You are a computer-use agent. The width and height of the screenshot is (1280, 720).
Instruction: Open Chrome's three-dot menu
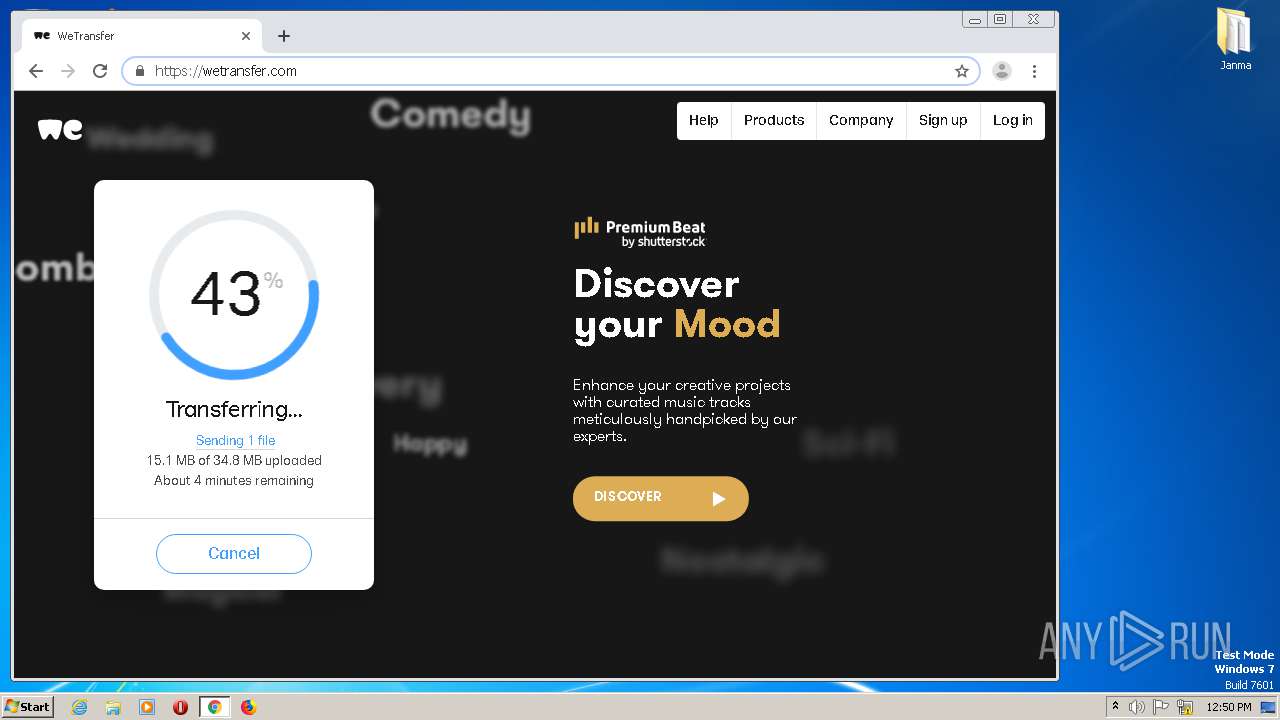coord(1034,71)
